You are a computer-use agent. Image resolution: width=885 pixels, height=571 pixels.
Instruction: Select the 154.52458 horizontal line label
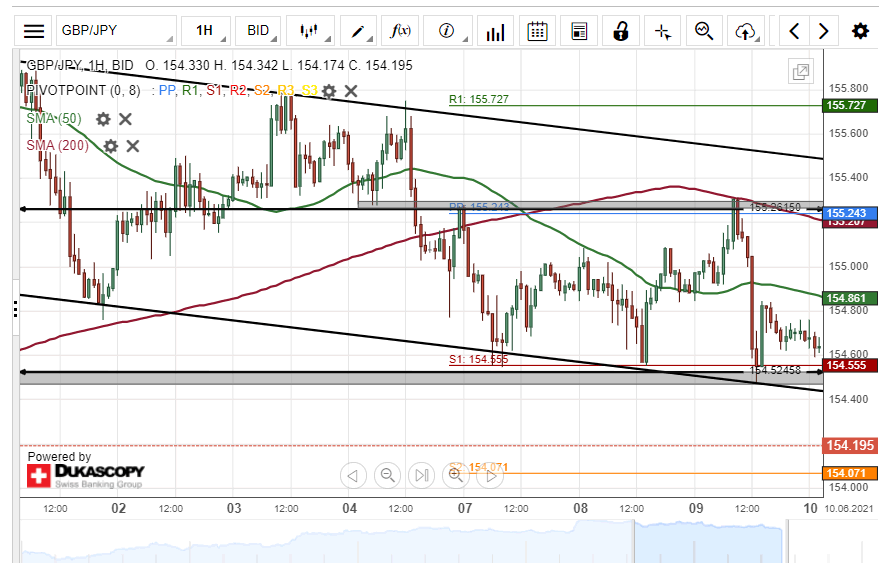point(775,371)
